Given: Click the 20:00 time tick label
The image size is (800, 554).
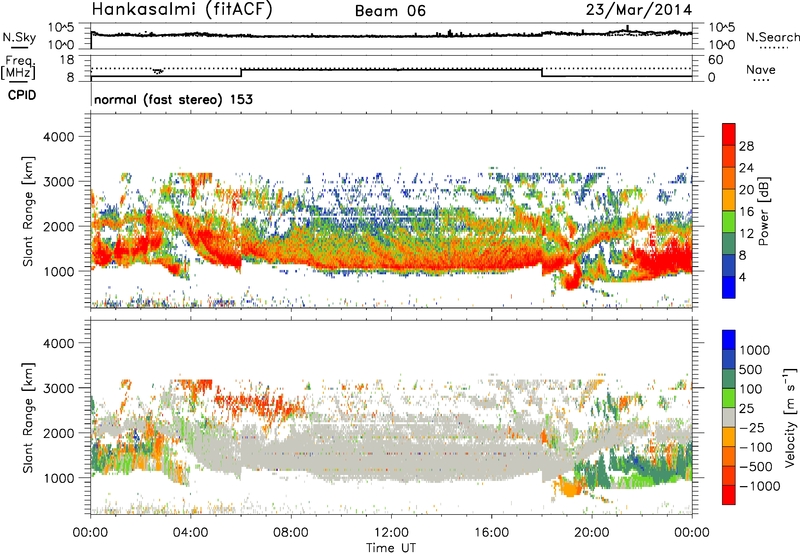Looking at the screenshot, I should [592, 533].
